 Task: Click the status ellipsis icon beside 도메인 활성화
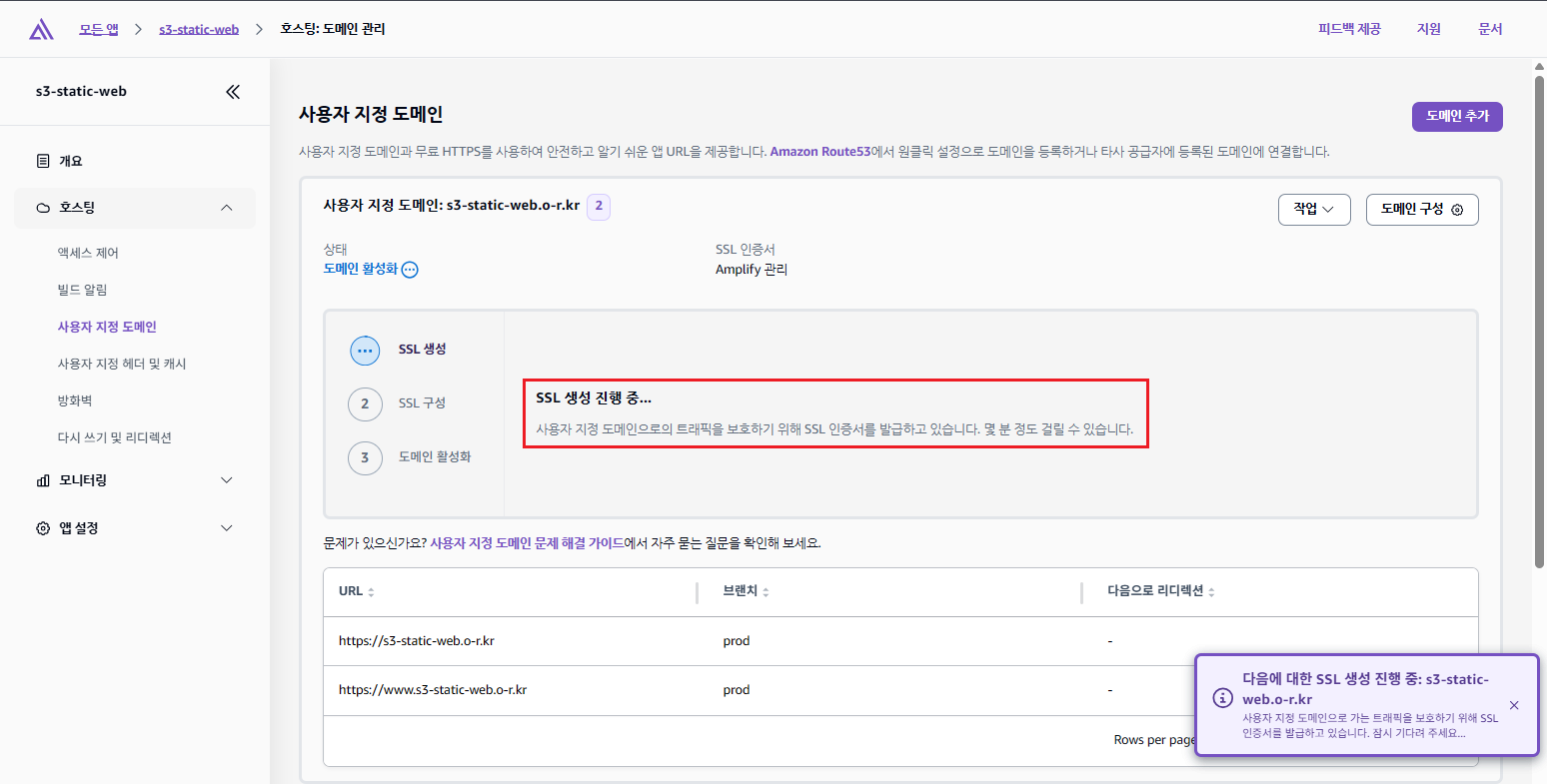(410, 270)
